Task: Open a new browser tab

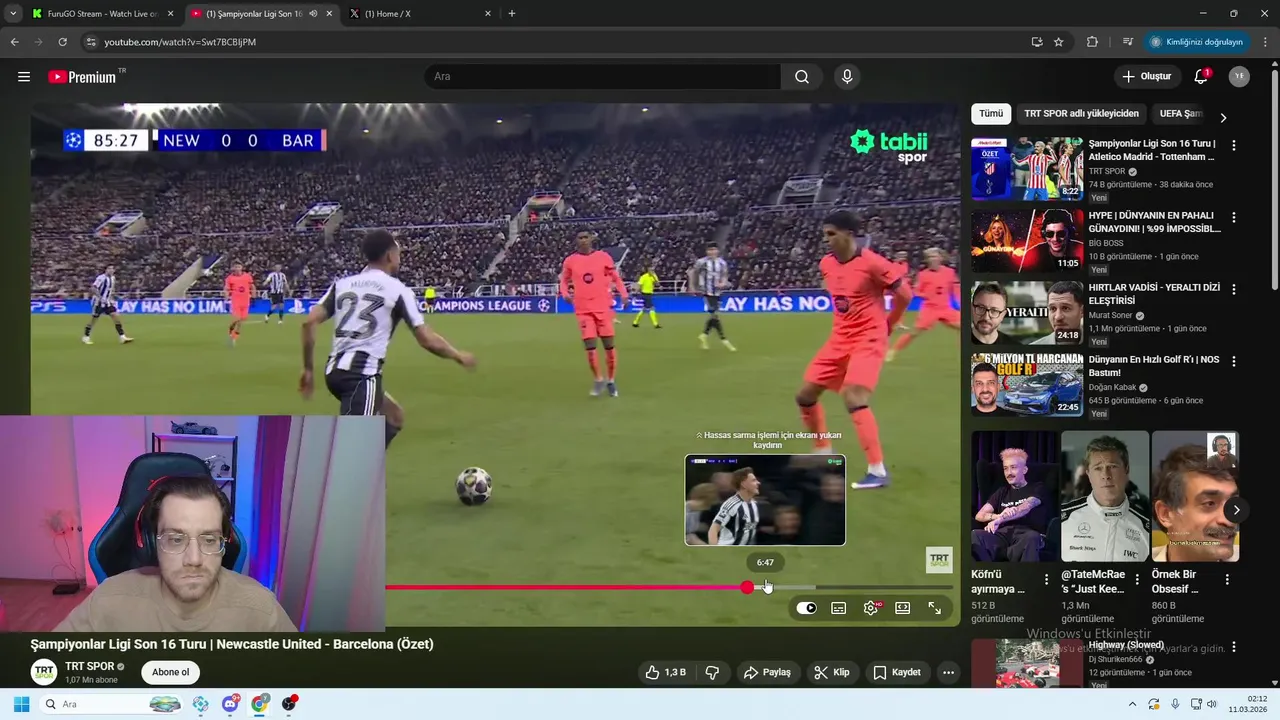Action: (512, 14)
